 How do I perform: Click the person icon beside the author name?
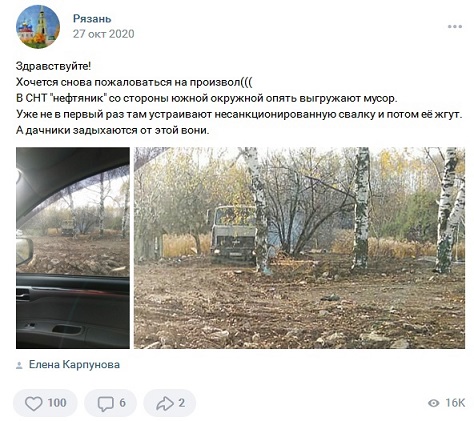click(x=19, y=365)
